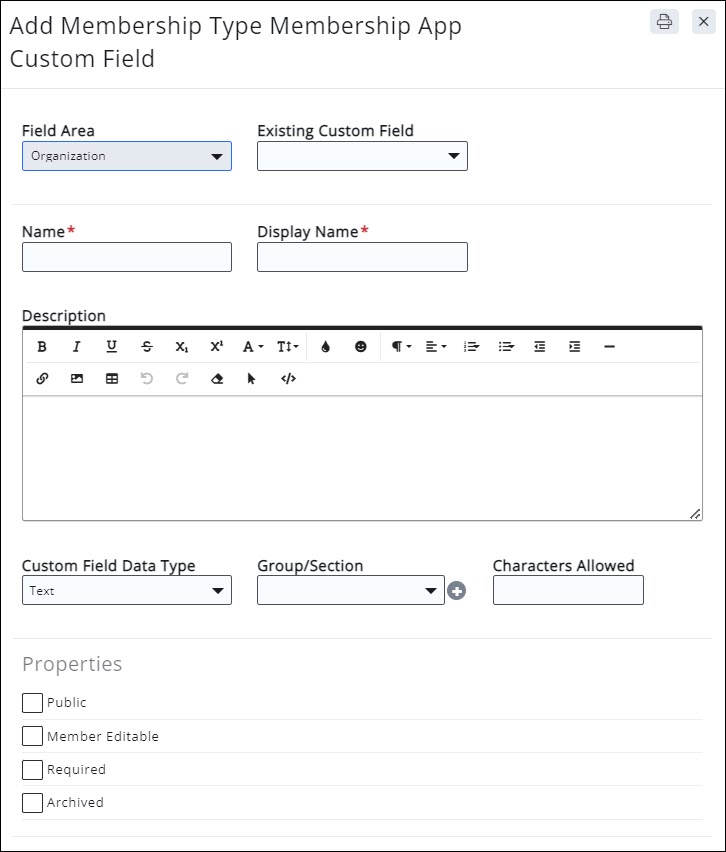Viewport: 726px width, 852px height.
Task: Print the custom field form
Action: [664, 22]
